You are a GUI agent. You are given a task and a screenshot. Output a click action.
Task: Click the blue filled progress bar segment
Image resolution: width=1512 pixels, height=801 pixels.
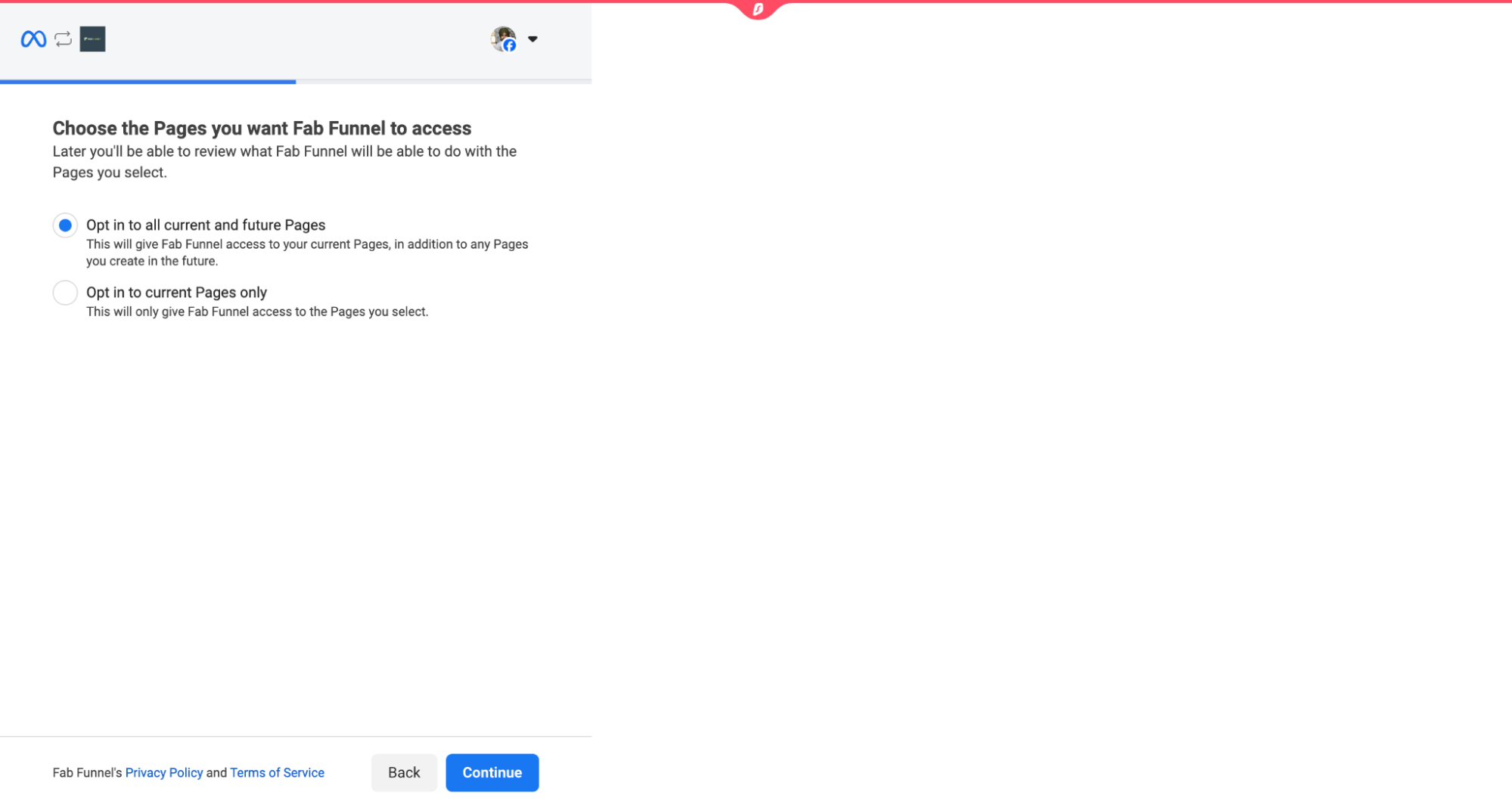pyautogui.click(x=147, y=82)
